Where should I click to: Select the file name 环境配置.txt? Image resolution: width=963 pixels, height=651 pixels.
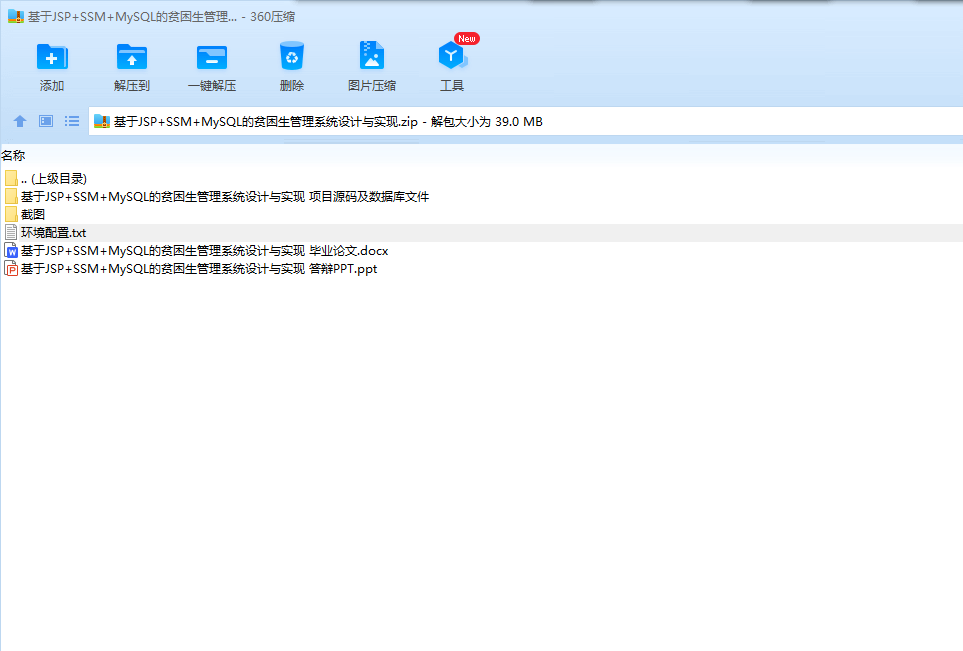pos(53,233)
